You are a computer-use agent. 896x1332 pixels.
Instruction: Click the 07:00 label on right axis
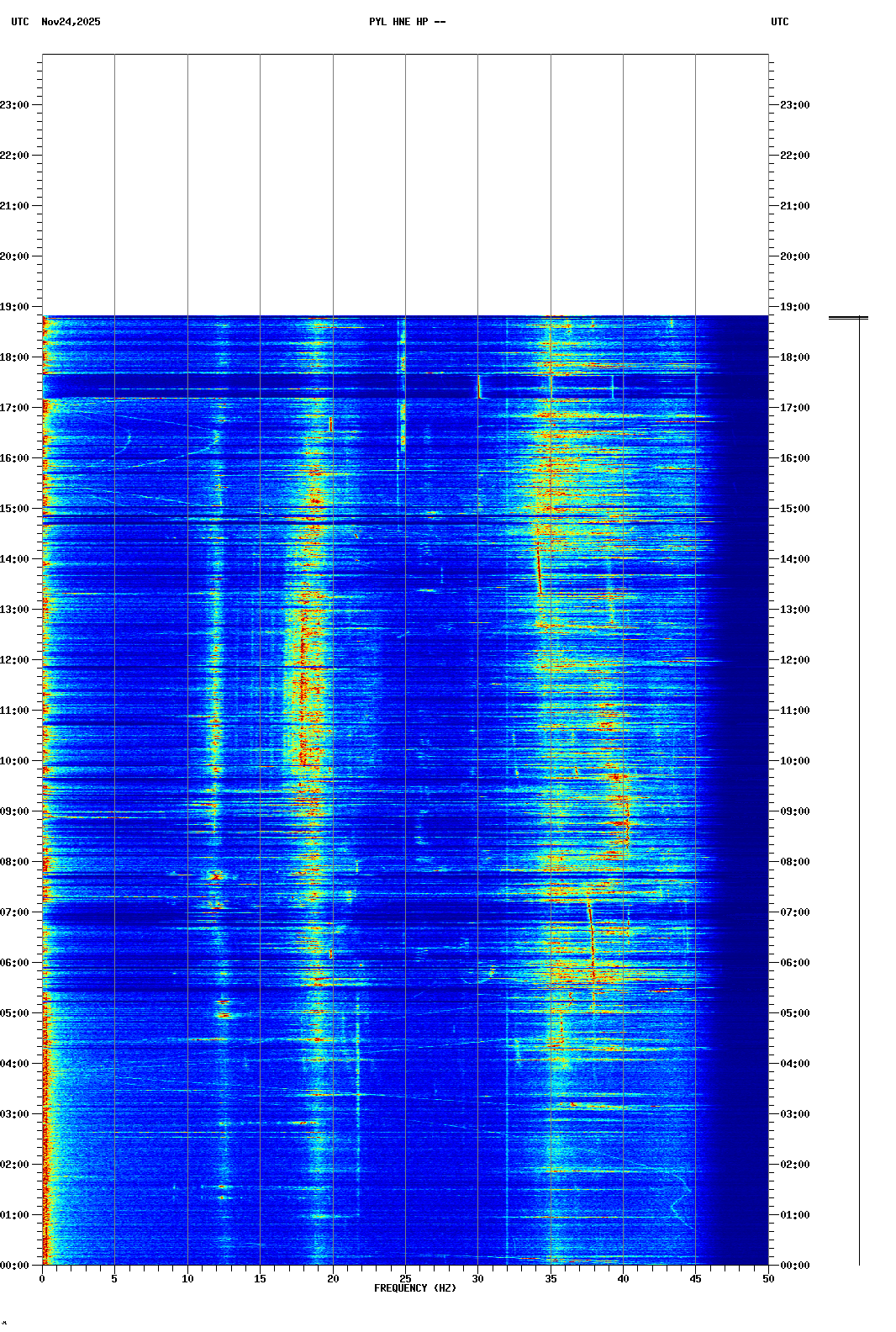pos(794,912)
